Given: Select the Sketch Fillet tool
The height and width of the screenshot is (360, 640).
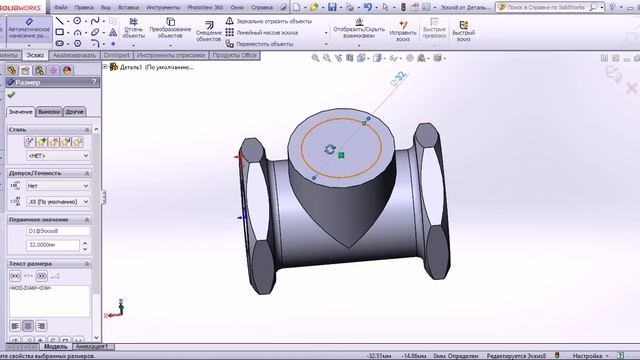Looking at the screenshot, I should point(95,43).
